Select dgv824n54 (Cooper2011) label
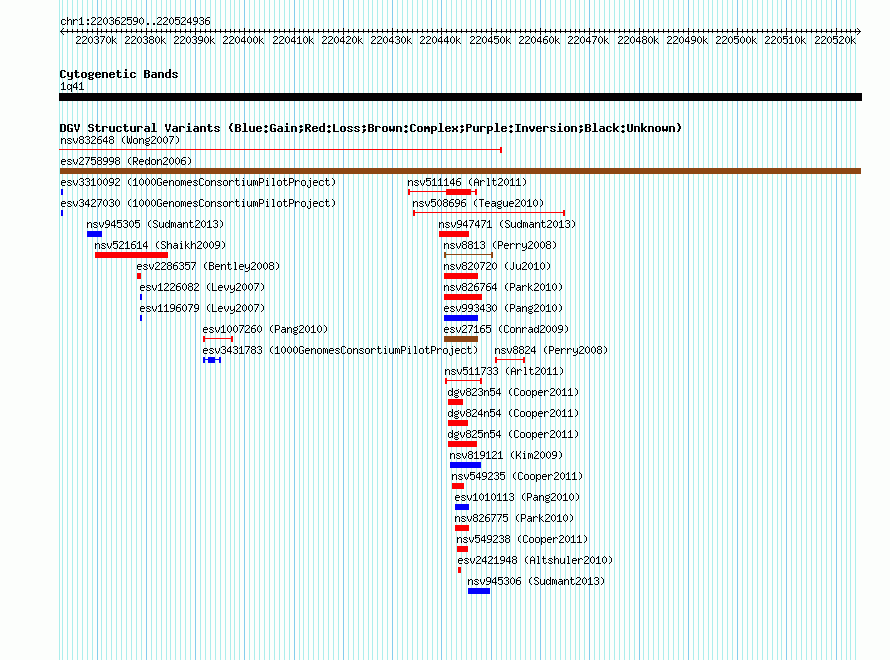 (x=513, y=413)
